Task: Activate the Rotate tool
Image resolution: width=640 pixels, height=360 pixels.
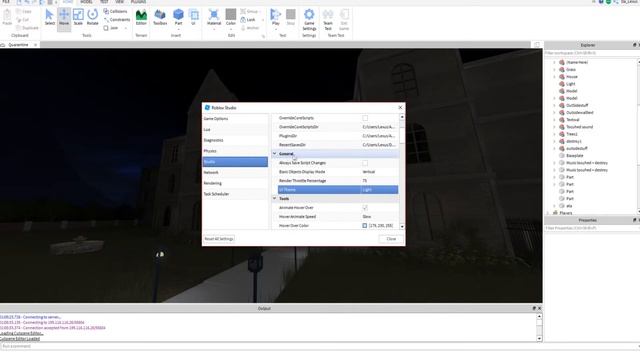Action: click(93, 18)
